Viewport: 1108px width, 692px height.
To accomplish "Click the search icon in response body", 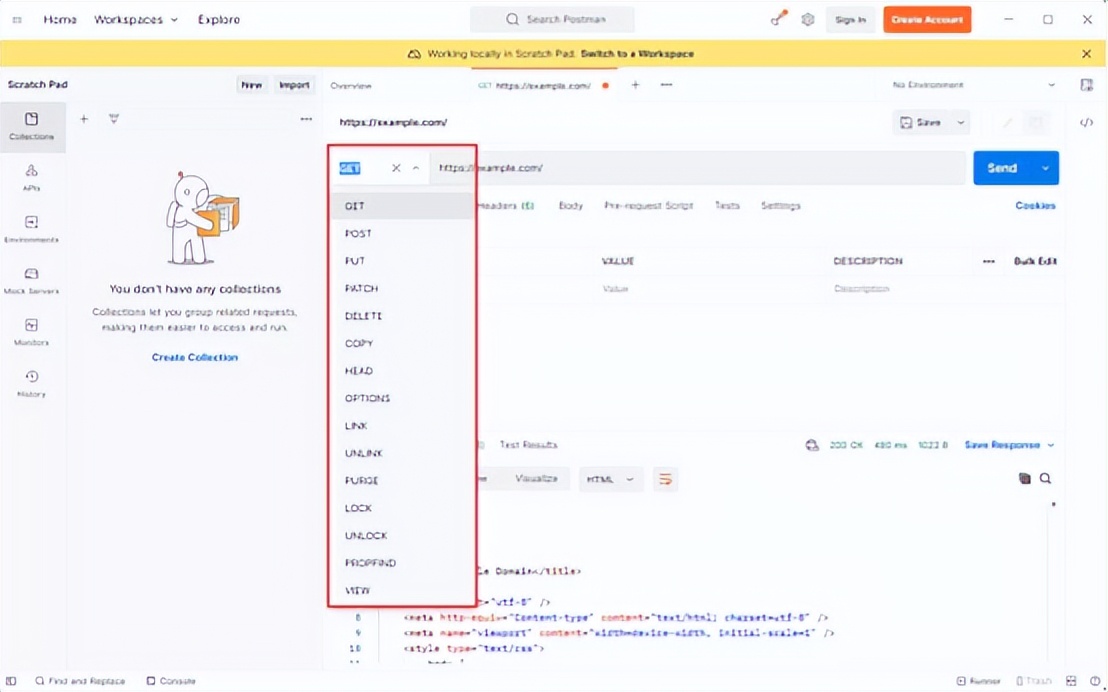I will 1045,479.
